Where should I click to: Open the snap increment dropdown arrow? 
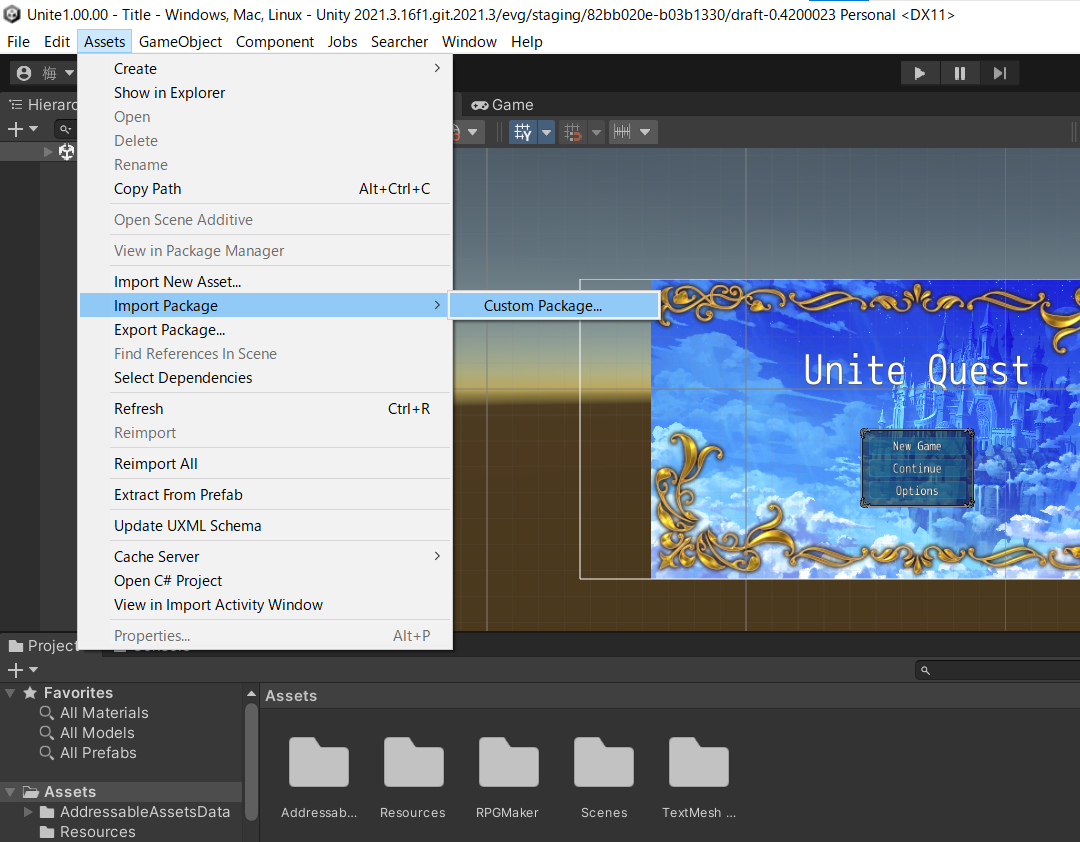click(x=645, y=132)
